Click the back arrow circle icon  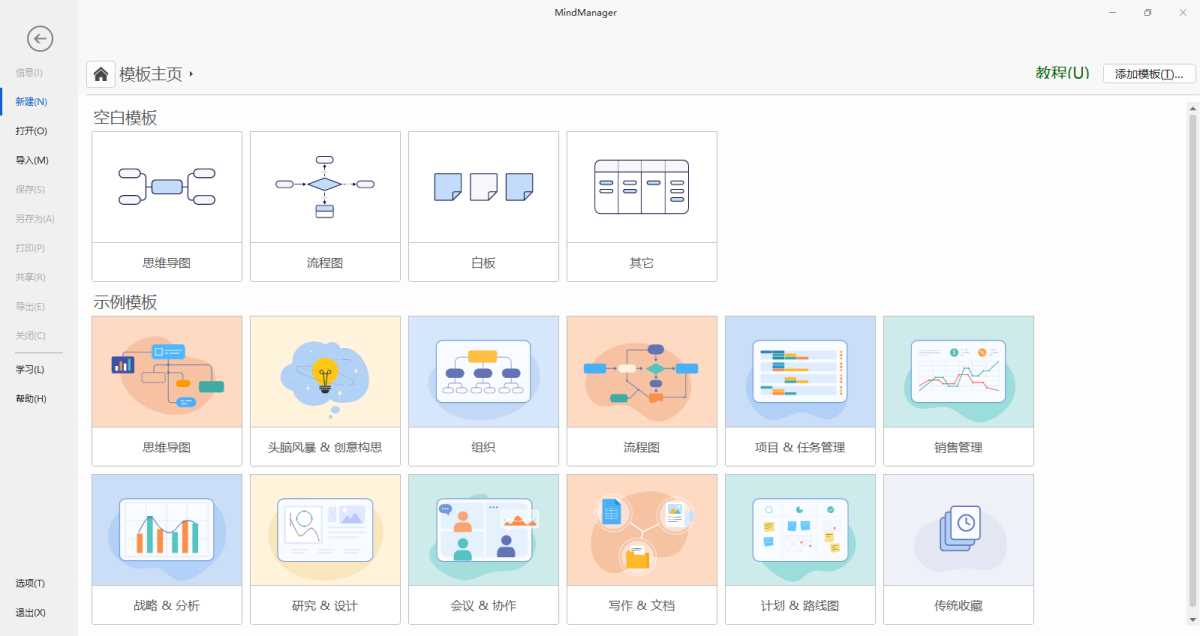tap(40, 39)
